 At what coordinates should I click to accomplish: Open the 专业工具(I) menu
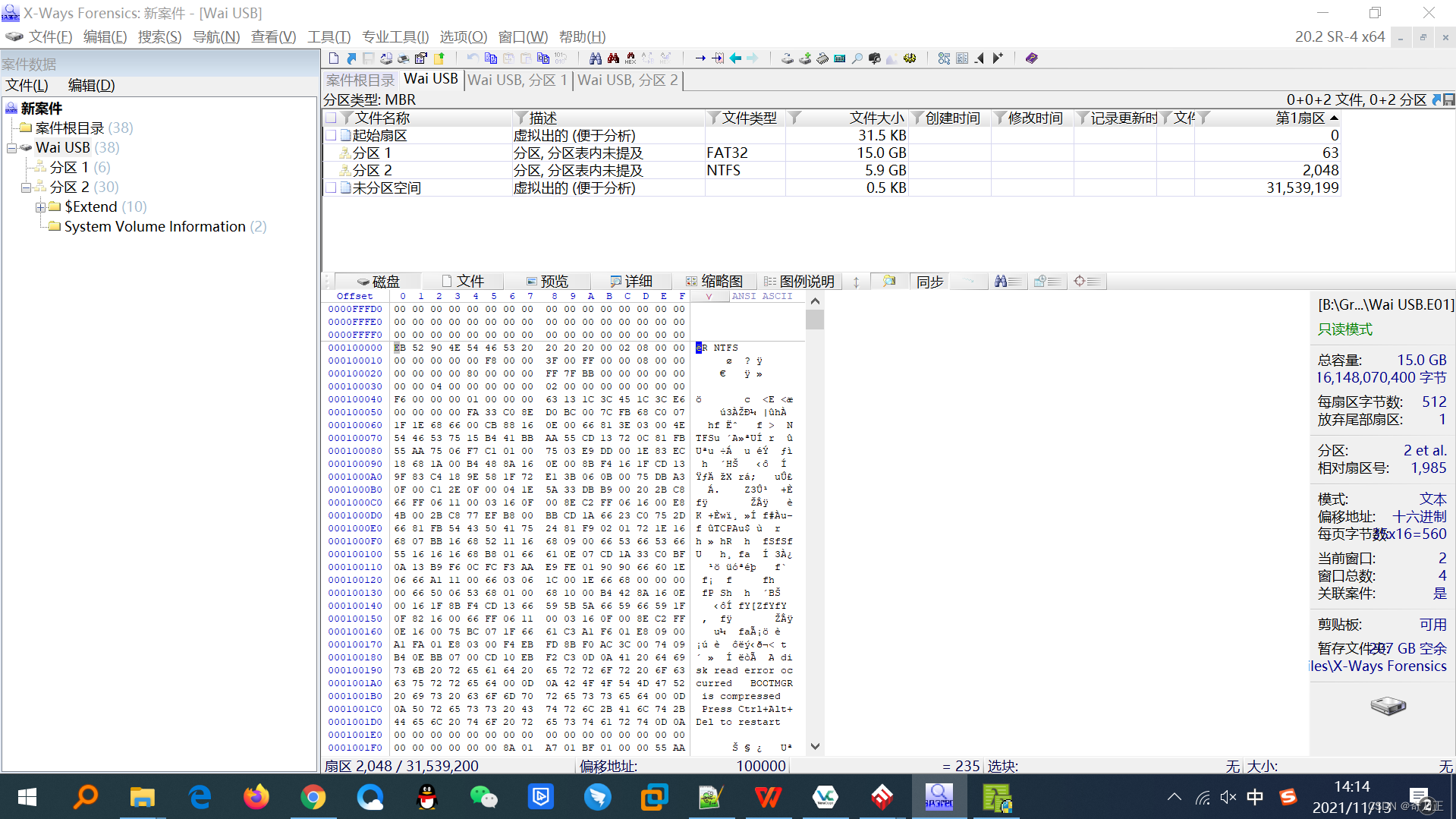(x=395, y=36)
